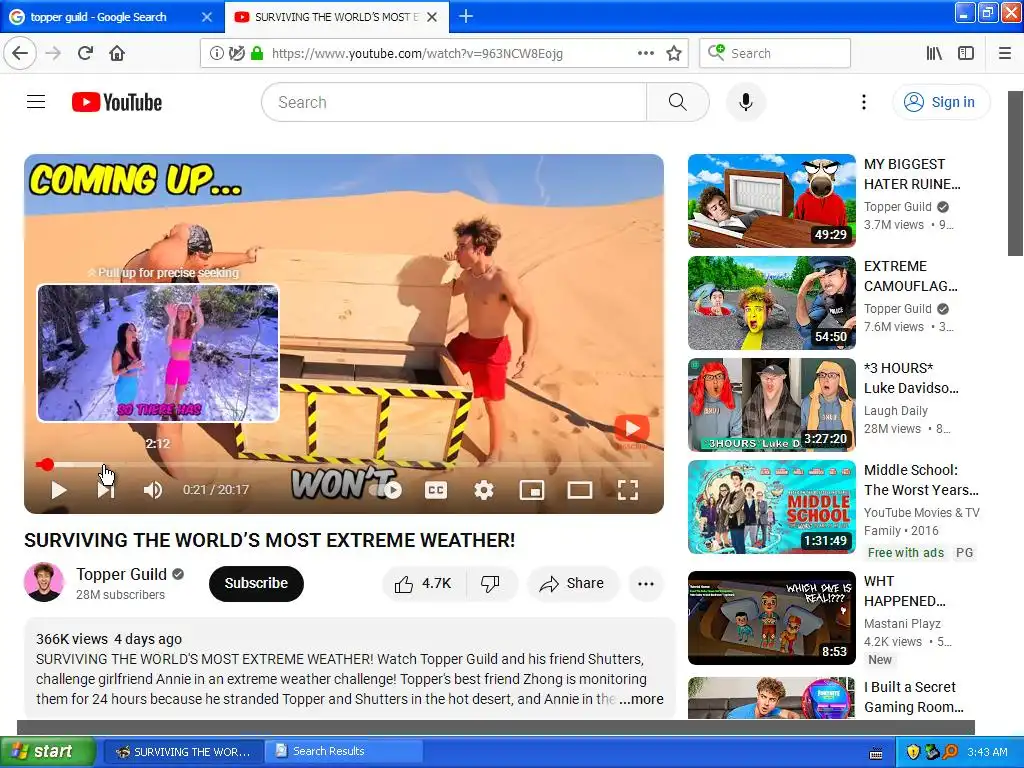Image resolution: width=1024 pixels, height=768 pixels.
Task: Mute the video volume
Action: [x=153, y=490]
